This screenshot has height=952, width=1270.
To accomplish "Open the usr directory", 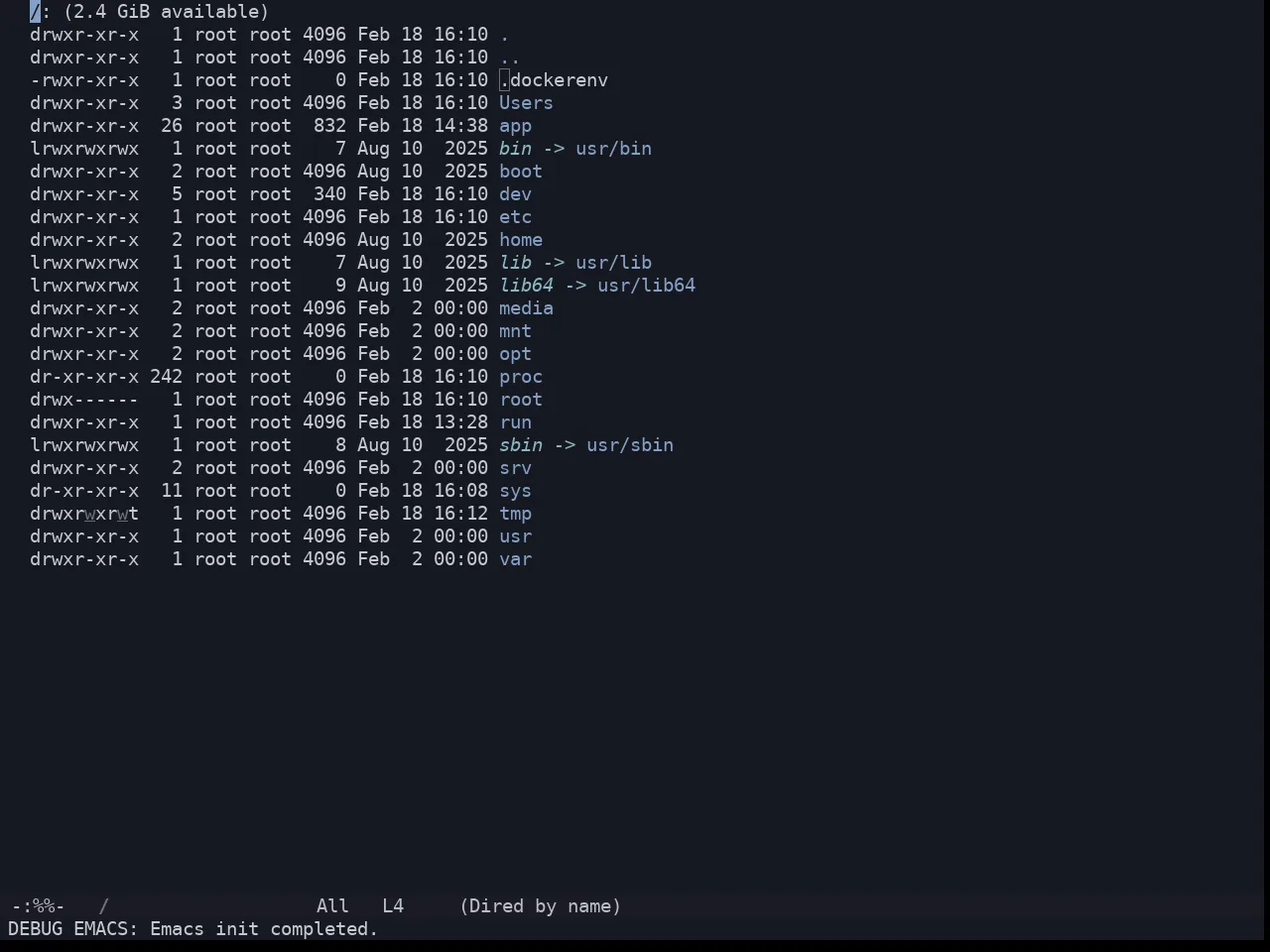I will pos(515,536).
